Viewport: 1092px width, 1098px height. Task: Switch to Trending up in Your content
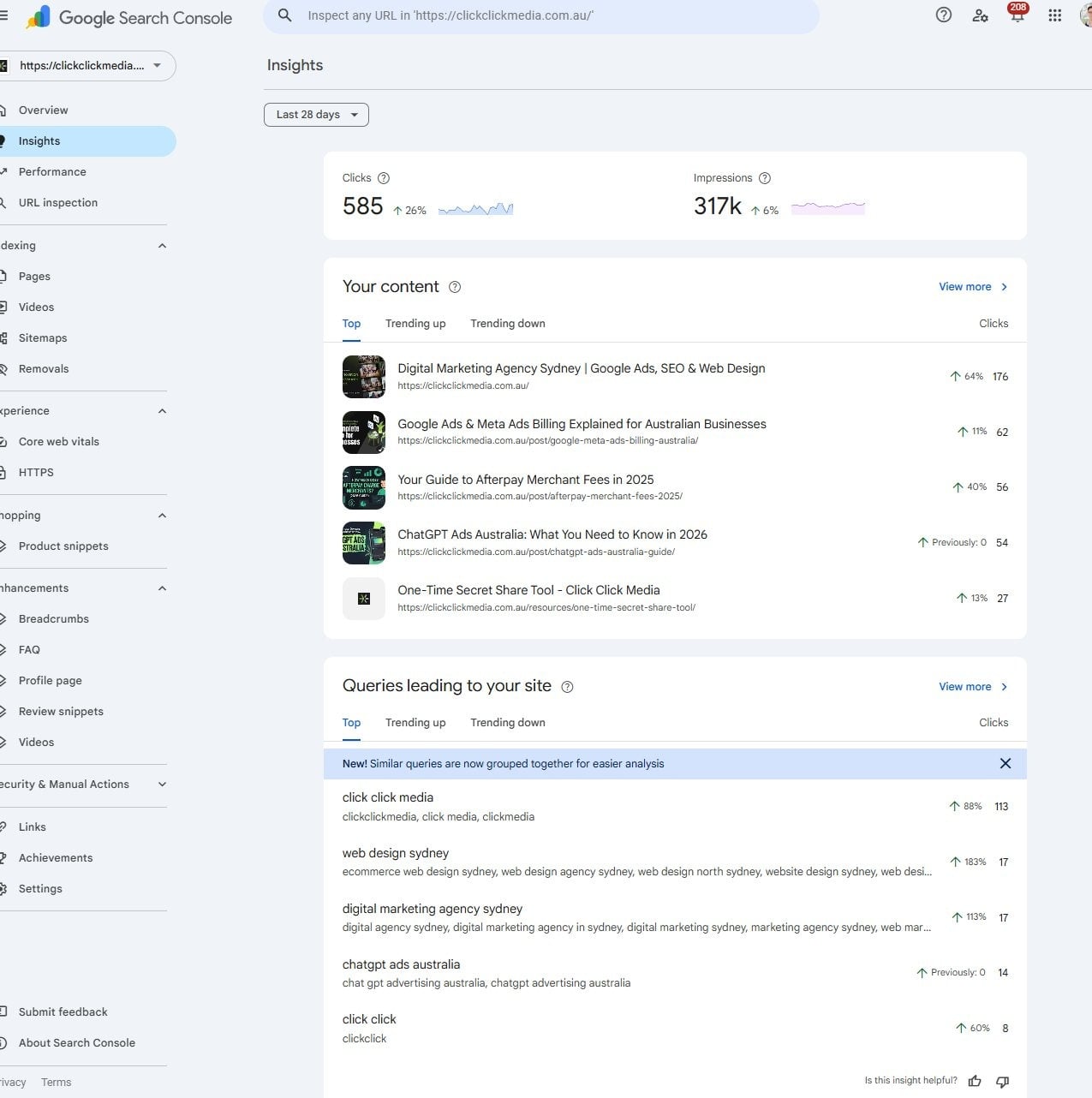(415, 324)
